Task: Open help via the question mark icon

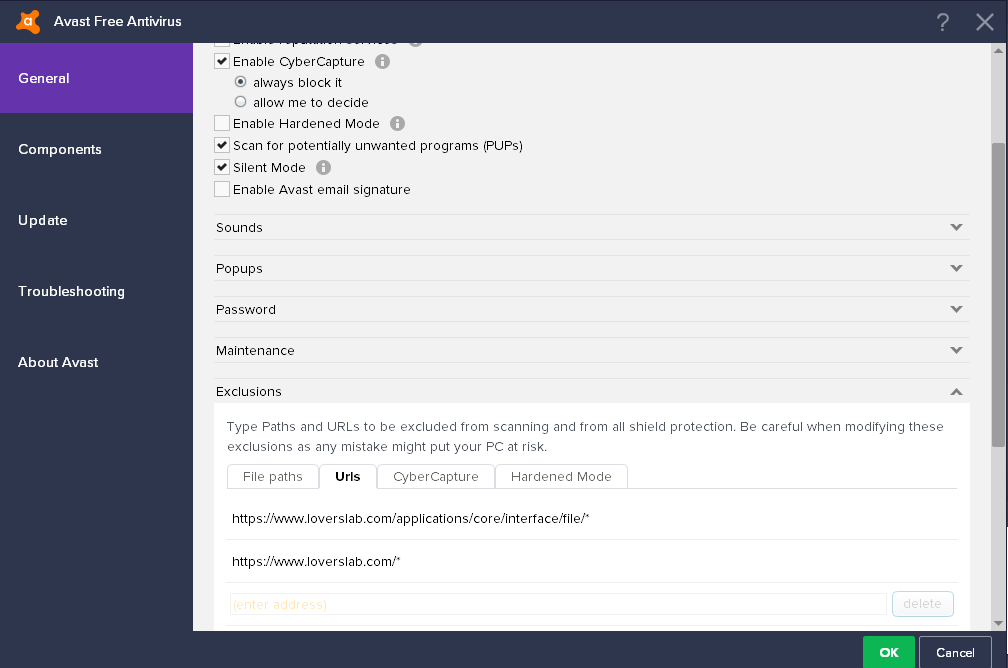Action: coord(942,22)
